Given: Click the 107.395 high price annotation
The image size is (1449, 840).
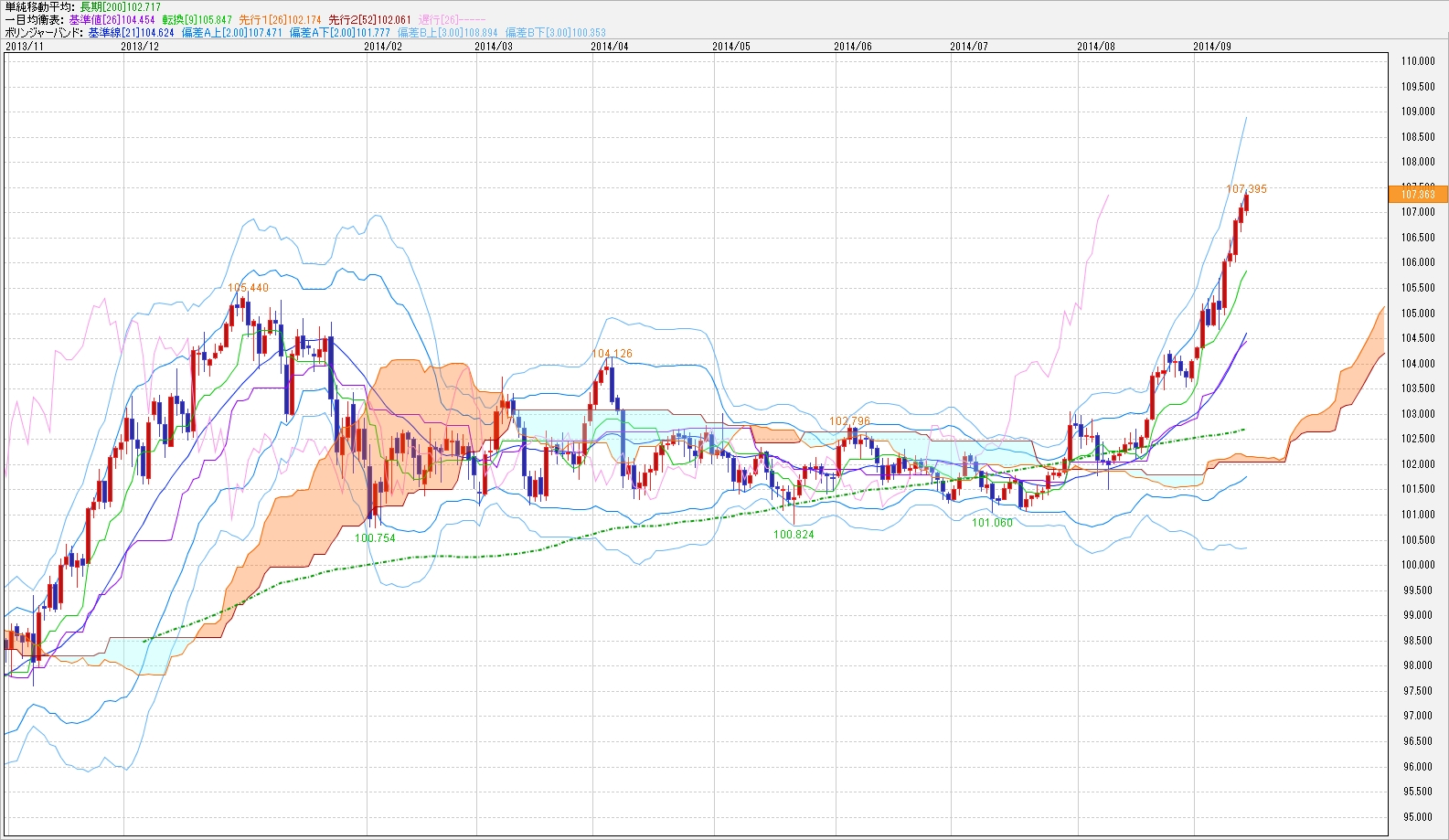Looking at the screenshot, I should [x=1246, y=189].
